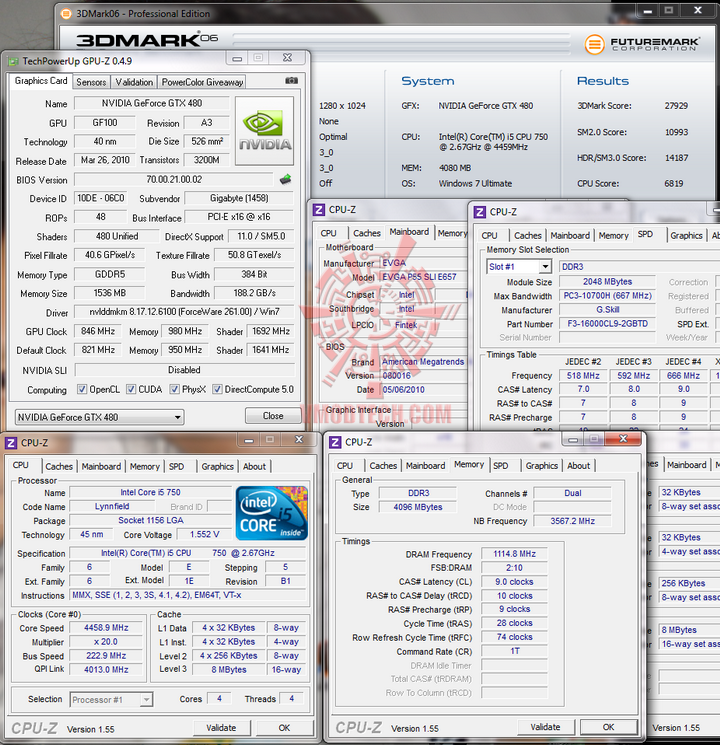Click the Futuremark orange logo icon
Image resolution: width=720 pixels, height=745 pixels.
click(594, 45)
